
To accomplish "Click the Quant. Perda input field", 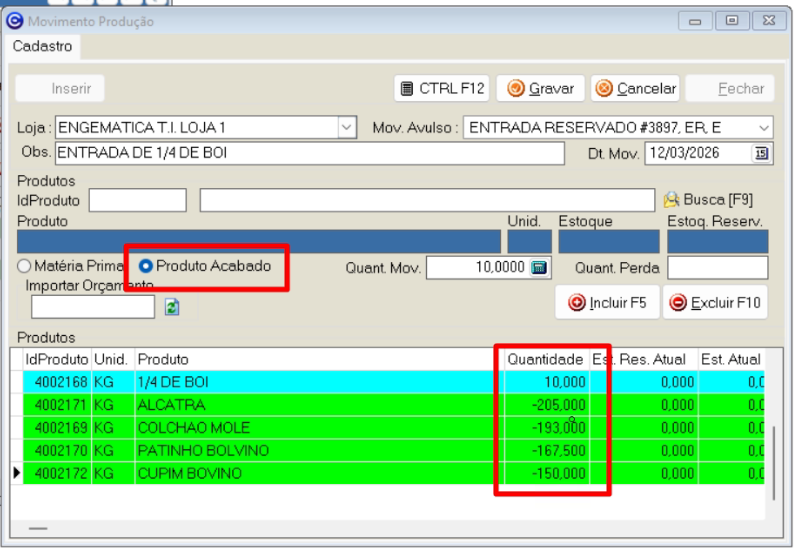I will [717, 268].
